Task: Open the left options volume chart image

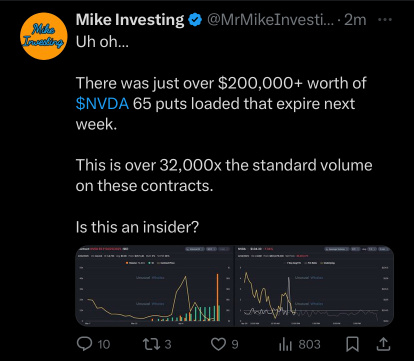Action: (155, 286)
